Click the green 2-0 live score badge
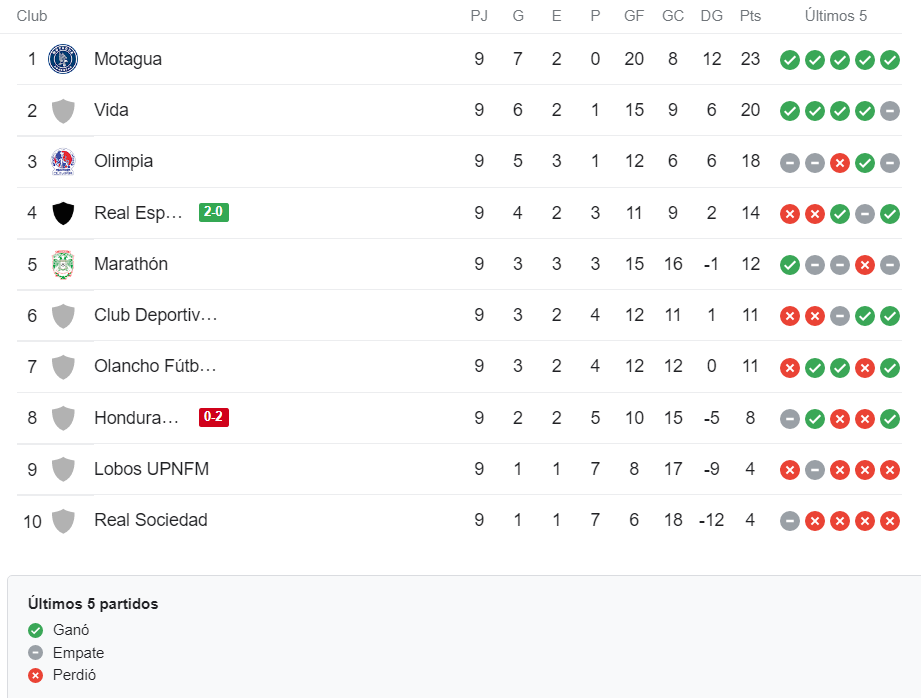 pyautogui.click(x=214, y=212)
